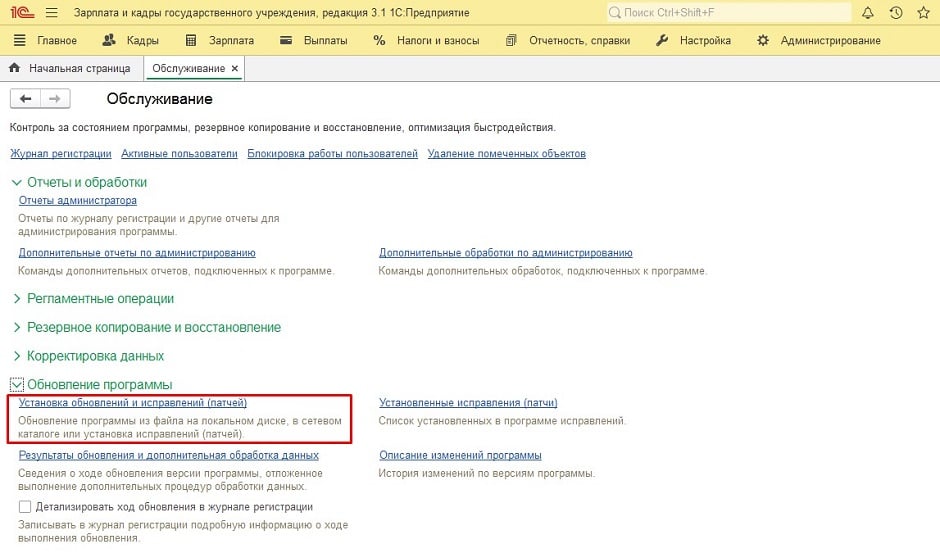This screenshot has height=553, width=940.
Task: Open Описание изменений программы link
Action: coord(460,455)
